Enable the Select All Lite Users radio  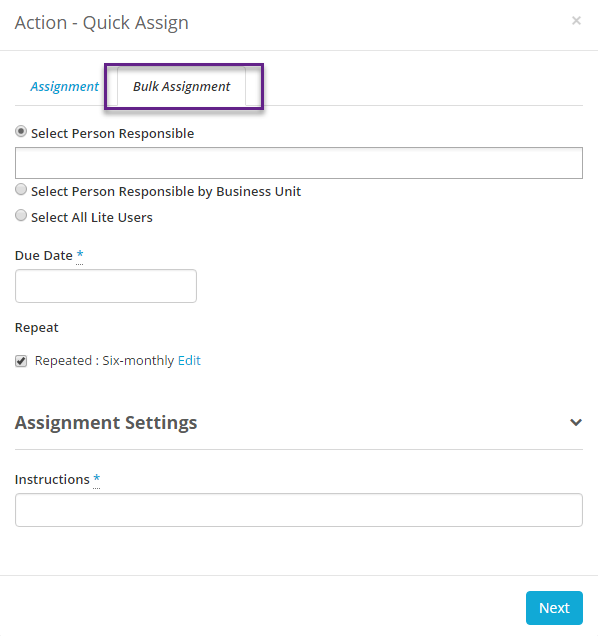pyautogui.click(x=21, y=215)
